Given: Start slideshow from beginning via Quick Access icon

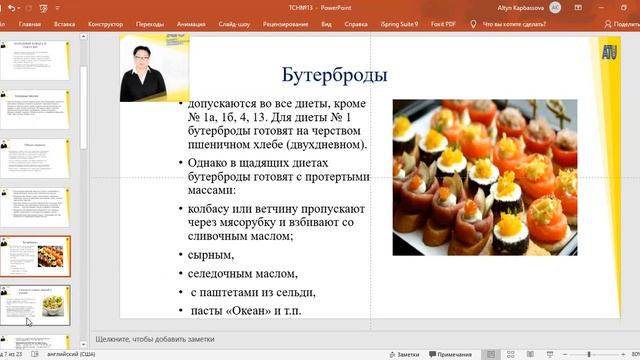Looking at the screenshot, I should [43, 8].
